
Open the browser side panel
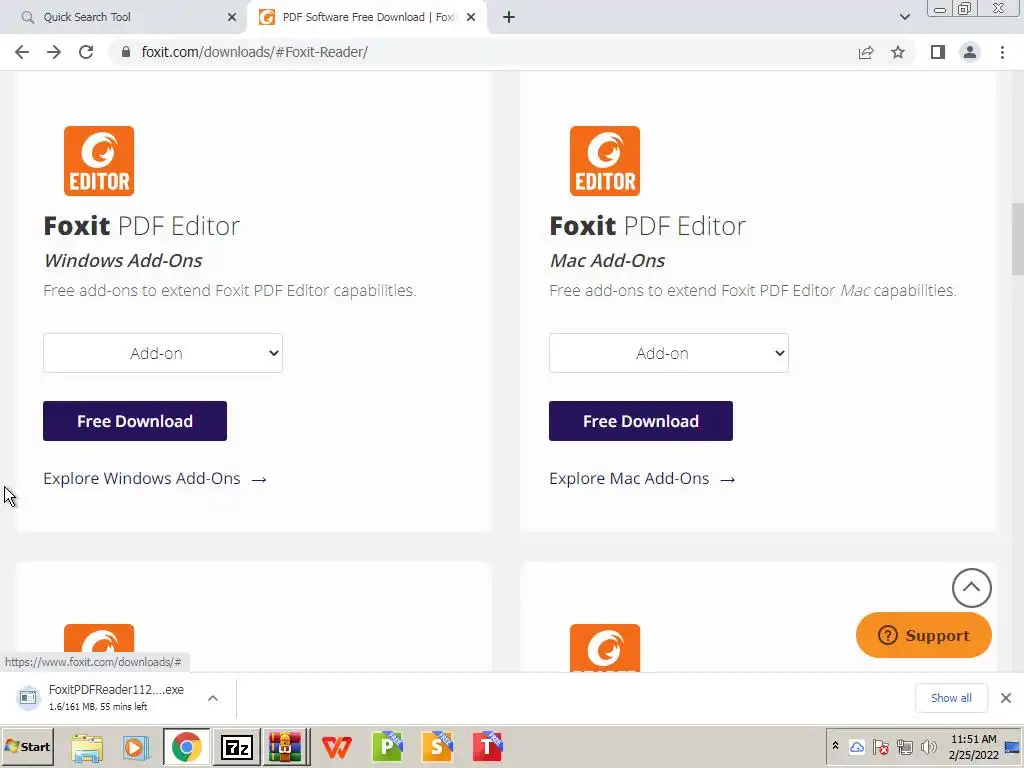938,52
